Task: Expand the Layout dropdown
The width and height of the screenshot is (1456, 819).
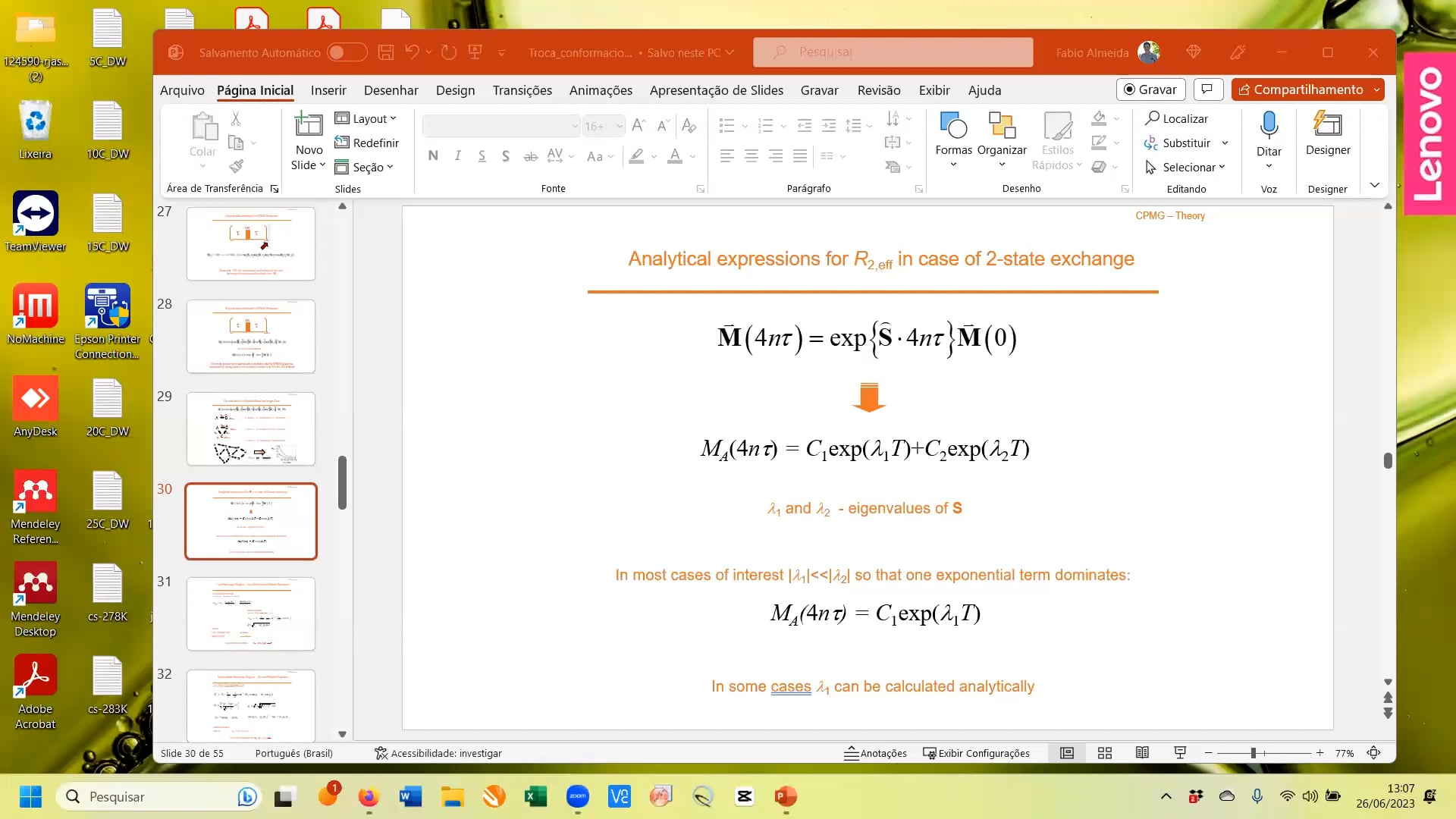Action: coord(366,118)
